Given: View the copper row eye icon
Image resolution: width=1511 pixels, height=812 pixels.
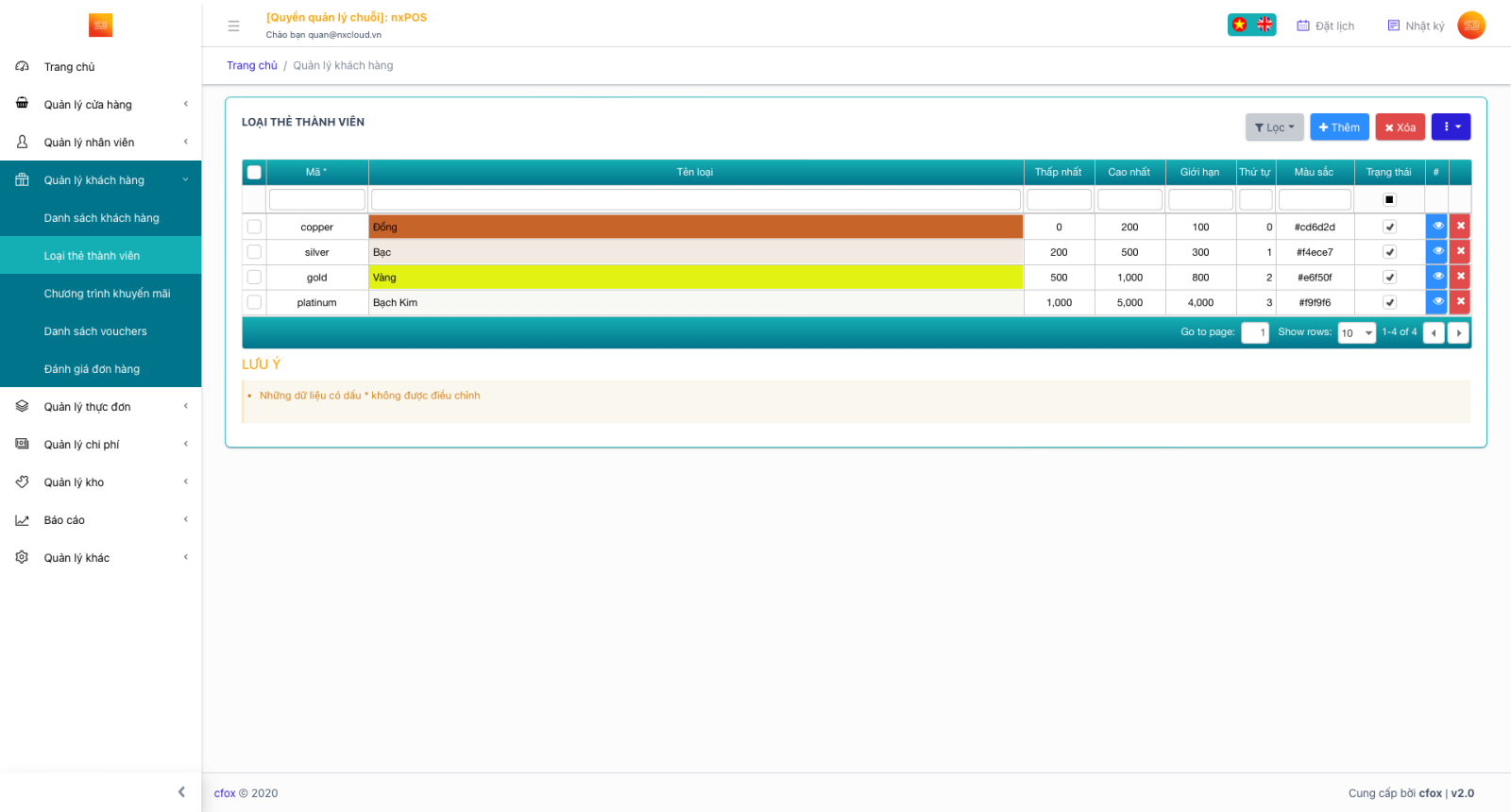Looking at the screenshot, I should coord(1436,227).
